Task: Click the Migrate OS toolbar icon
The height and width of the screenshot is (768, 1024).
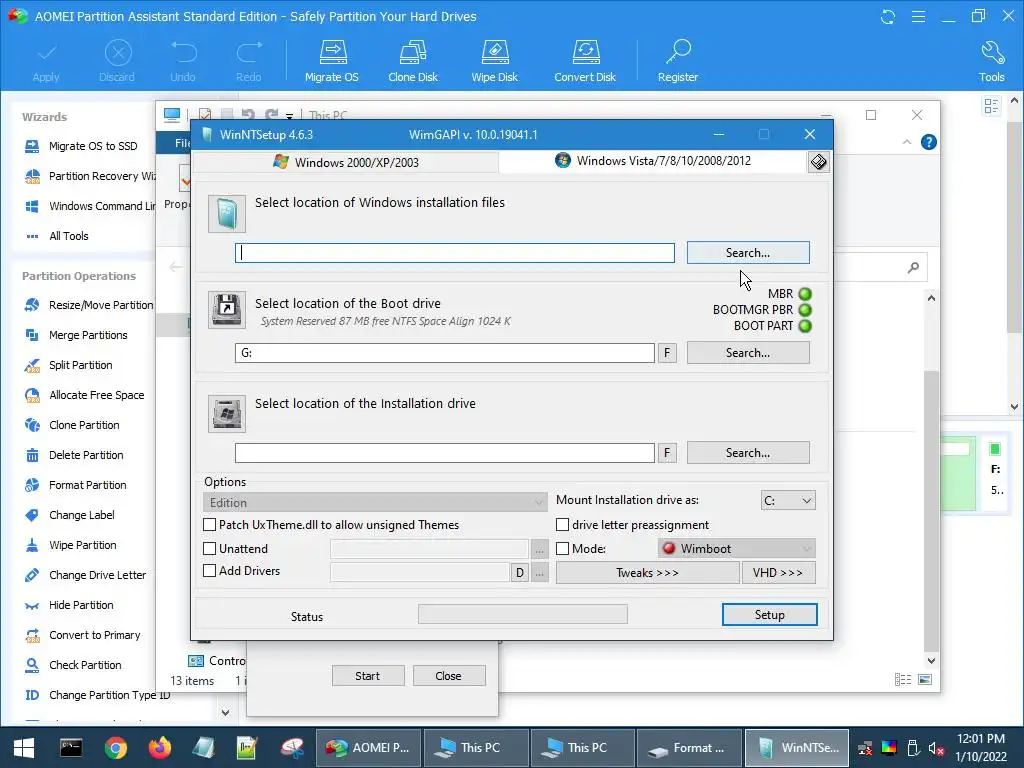Action: pos(332,61)
